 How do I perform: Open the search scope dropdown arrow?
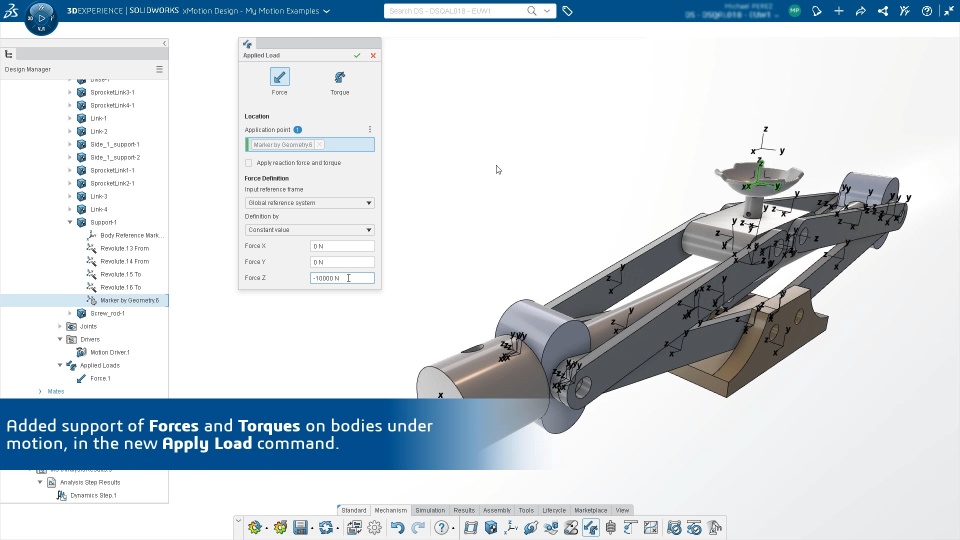click(547, 10)
